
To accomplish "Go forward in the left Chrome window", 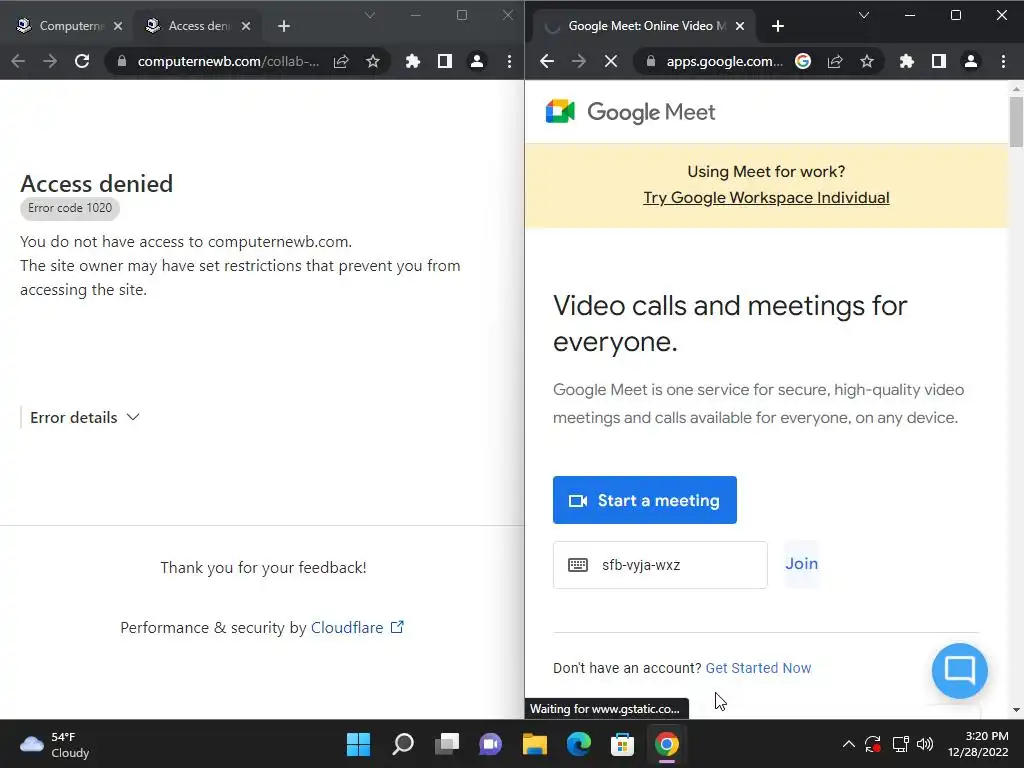I will (x=50, y=61).
